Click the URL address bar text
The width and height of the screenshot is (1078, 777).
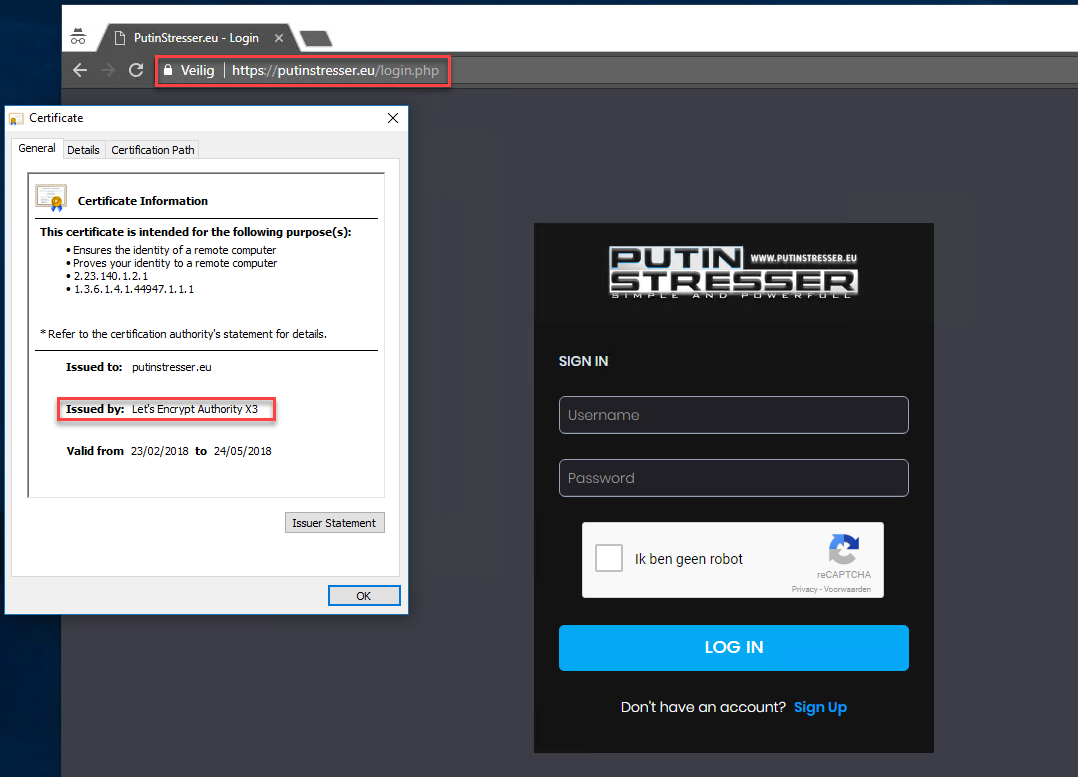point(335,70)
